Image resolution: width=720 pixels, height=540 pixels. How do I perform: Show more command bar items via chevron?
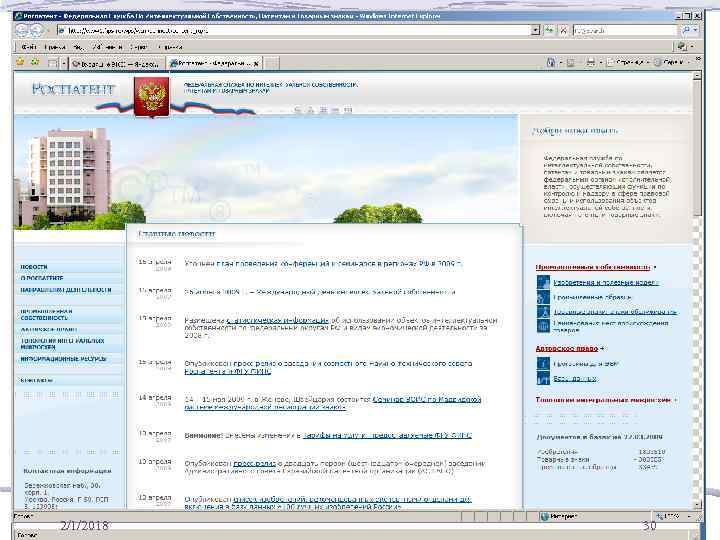[x=698, y=60]
